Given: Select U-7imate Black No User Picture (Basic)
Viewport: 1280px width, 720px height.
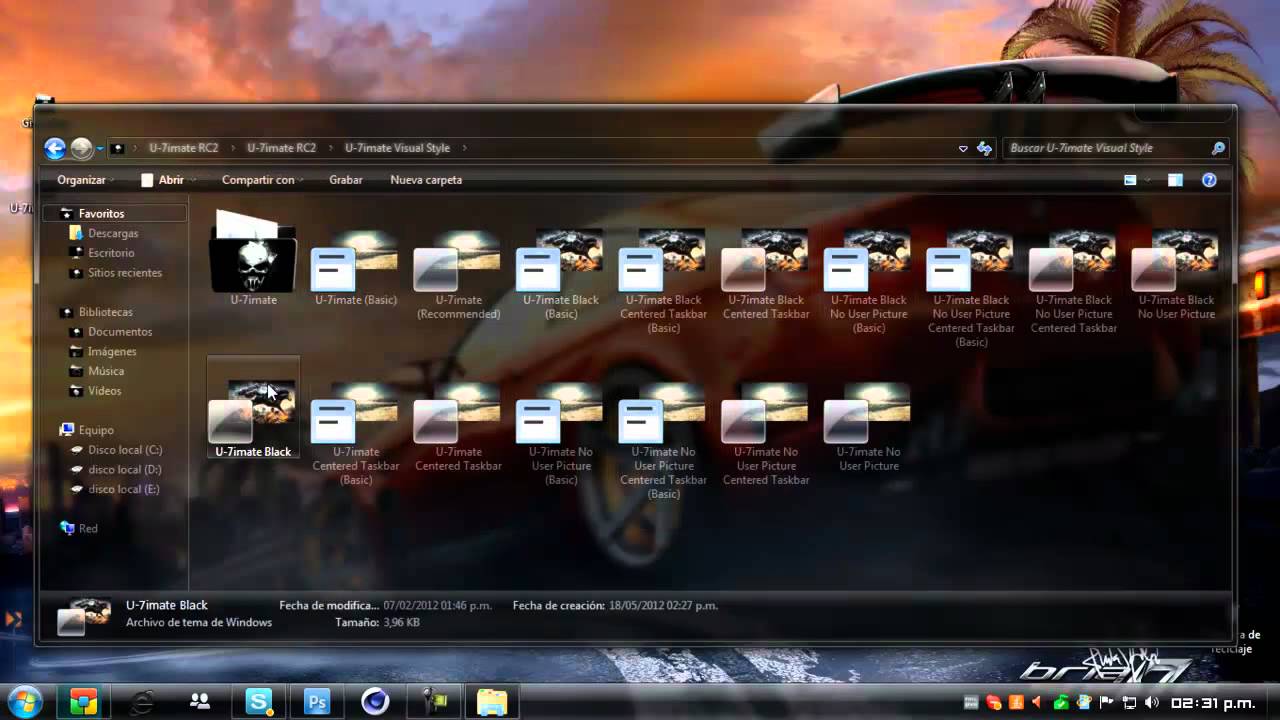Looking at the screenshot, I should click(869, 280).
